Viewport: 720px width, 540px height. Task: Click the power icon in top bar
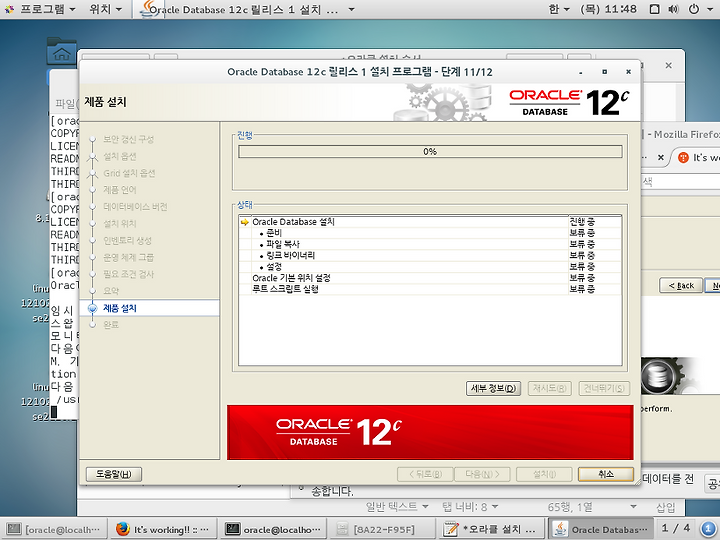pos(694,9)
